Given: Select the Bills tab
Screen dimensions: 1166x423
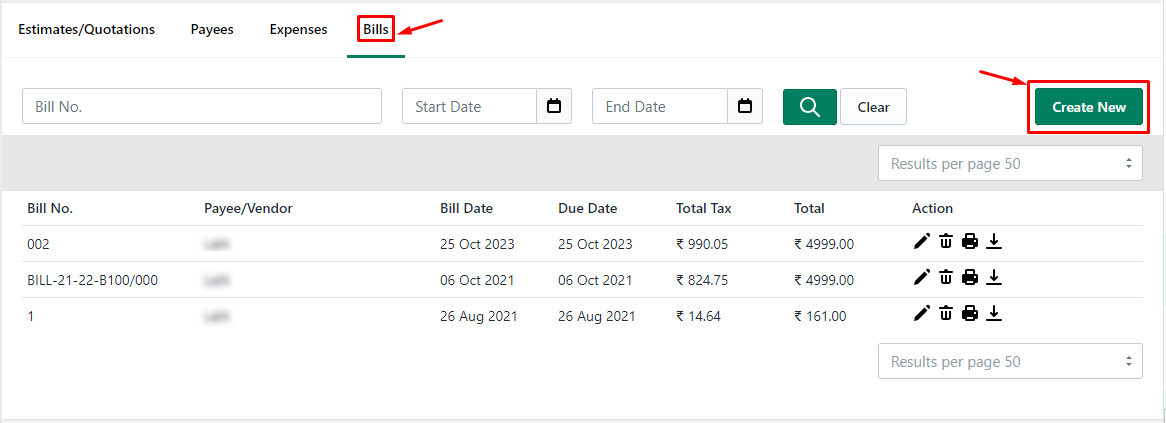Looking at the screenshot, I should [x=376, y=30].
